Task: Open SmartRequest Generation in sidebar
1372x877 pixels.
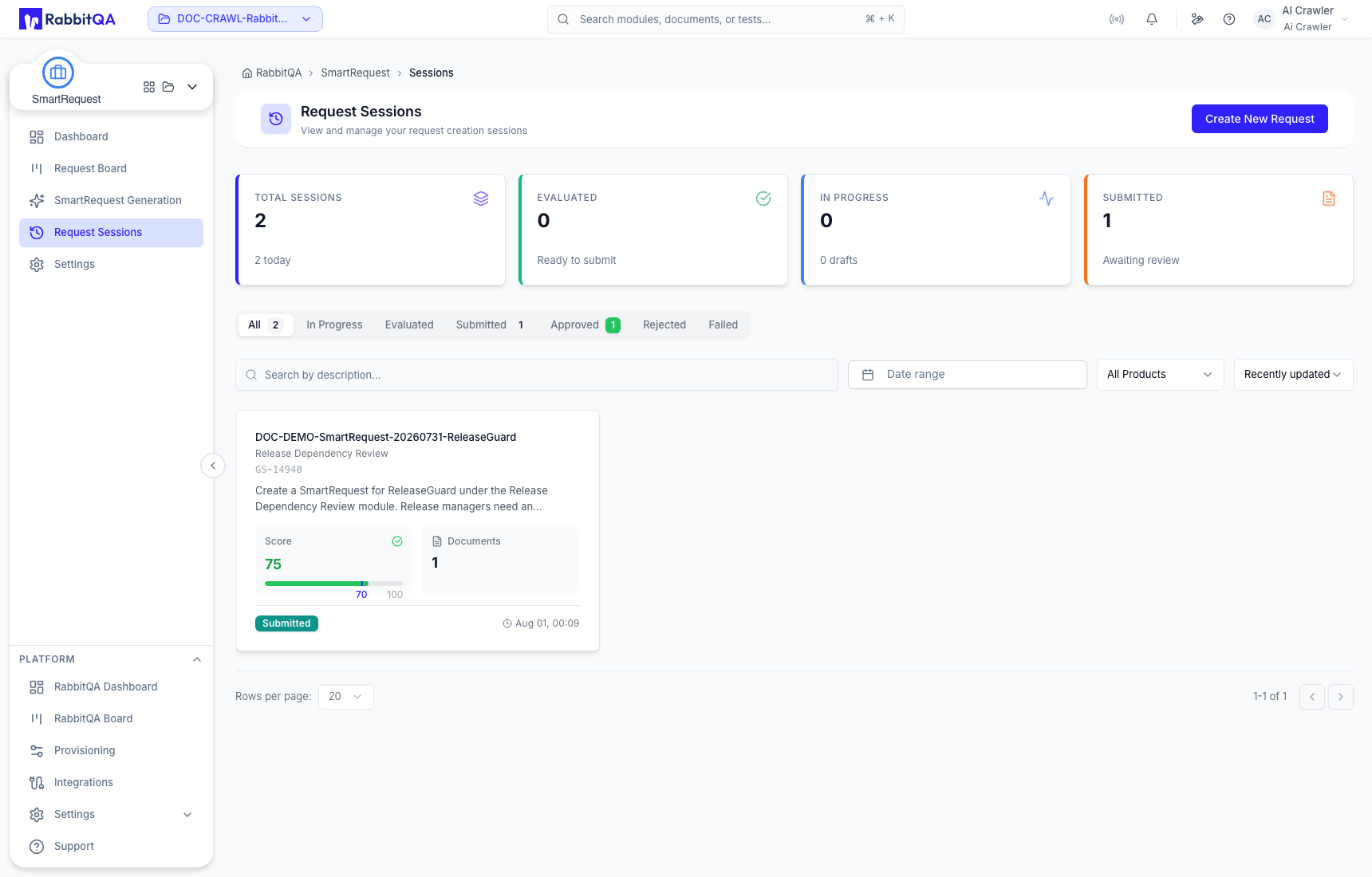Action: [x=111, y=201]
